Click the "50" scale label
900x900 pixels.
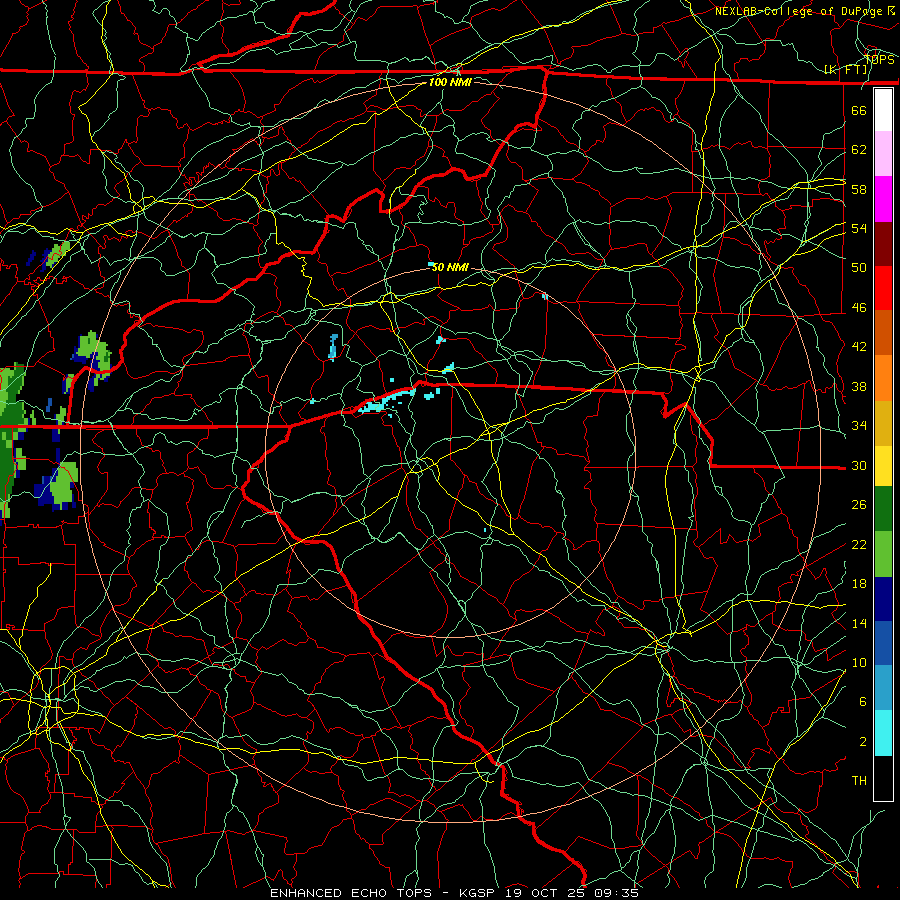coord(859,267)
